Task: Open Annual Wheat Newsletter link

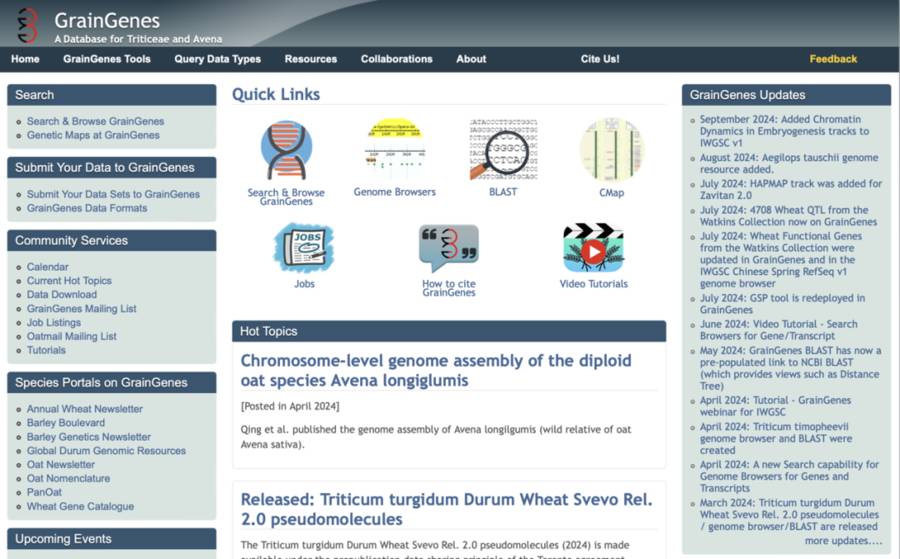Action: point(84,409)
